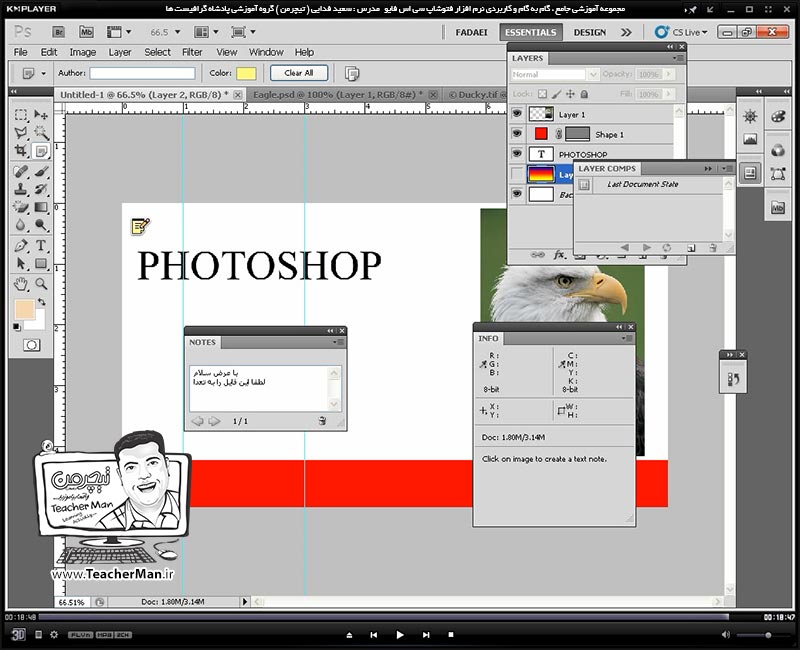Click the foreground color swatch
The width and height of the screenshot is (800, 650).
pos(24,310)
